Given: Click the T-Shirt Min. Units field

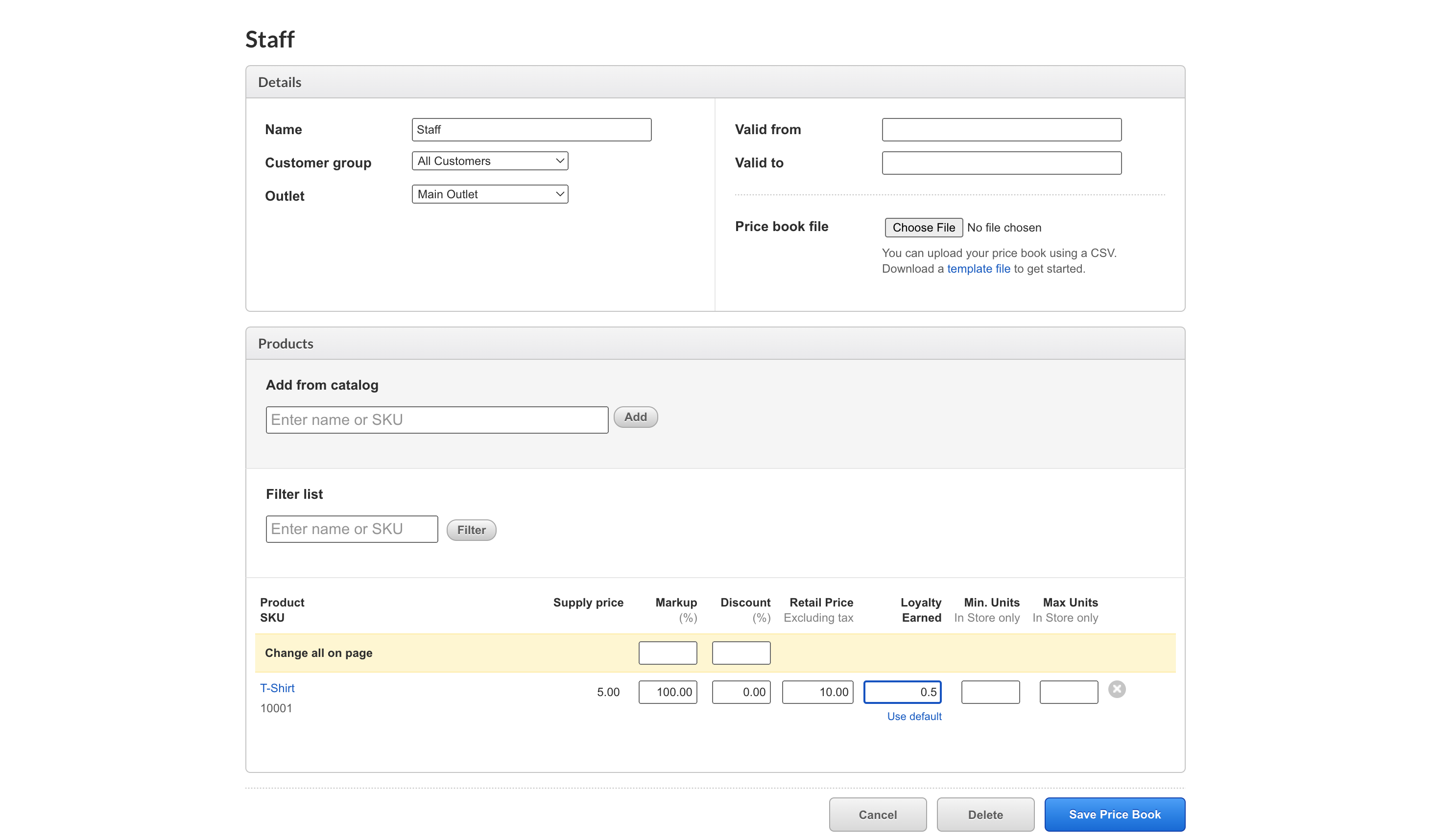Looking at the screenshot, I should click(x=990, y=692).
